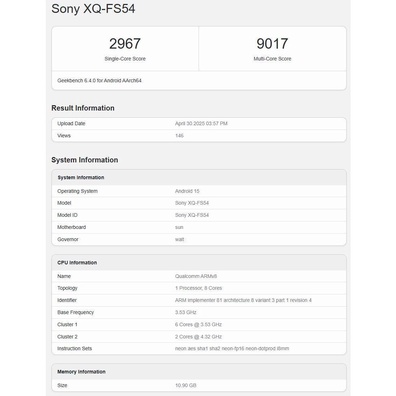Click the Single-Core Score label
This screenshot has height=396, width=396.
[x=125, y=59]
